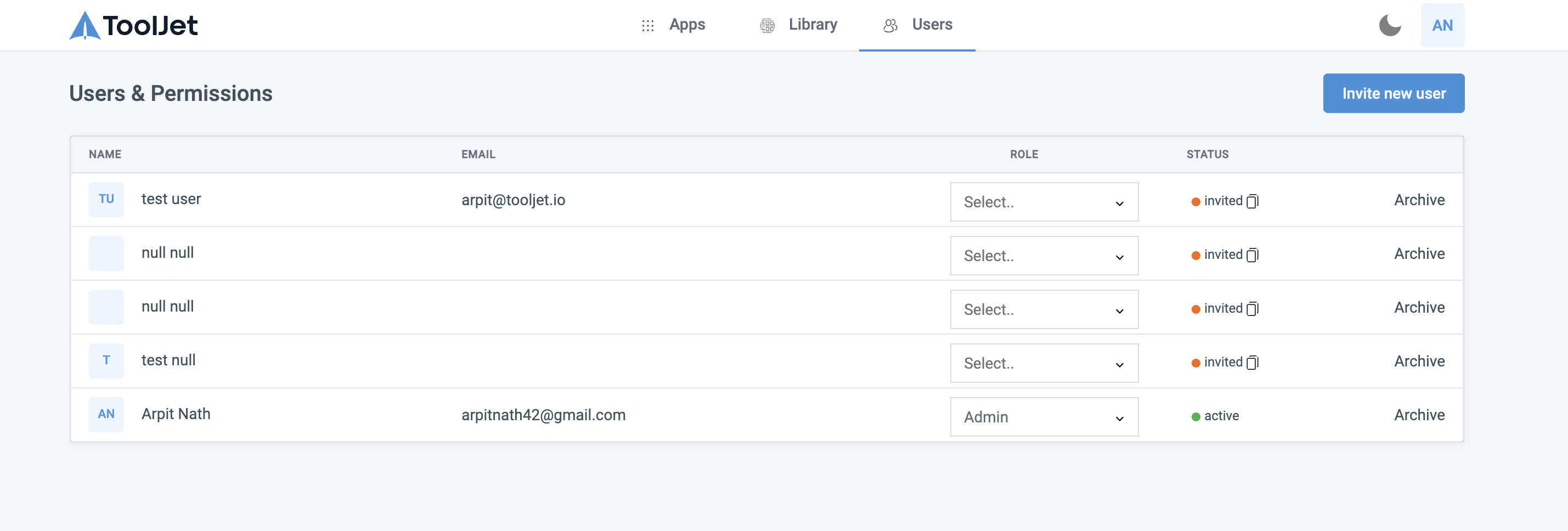
Task: Click the name test null
Action: [168, 360]
